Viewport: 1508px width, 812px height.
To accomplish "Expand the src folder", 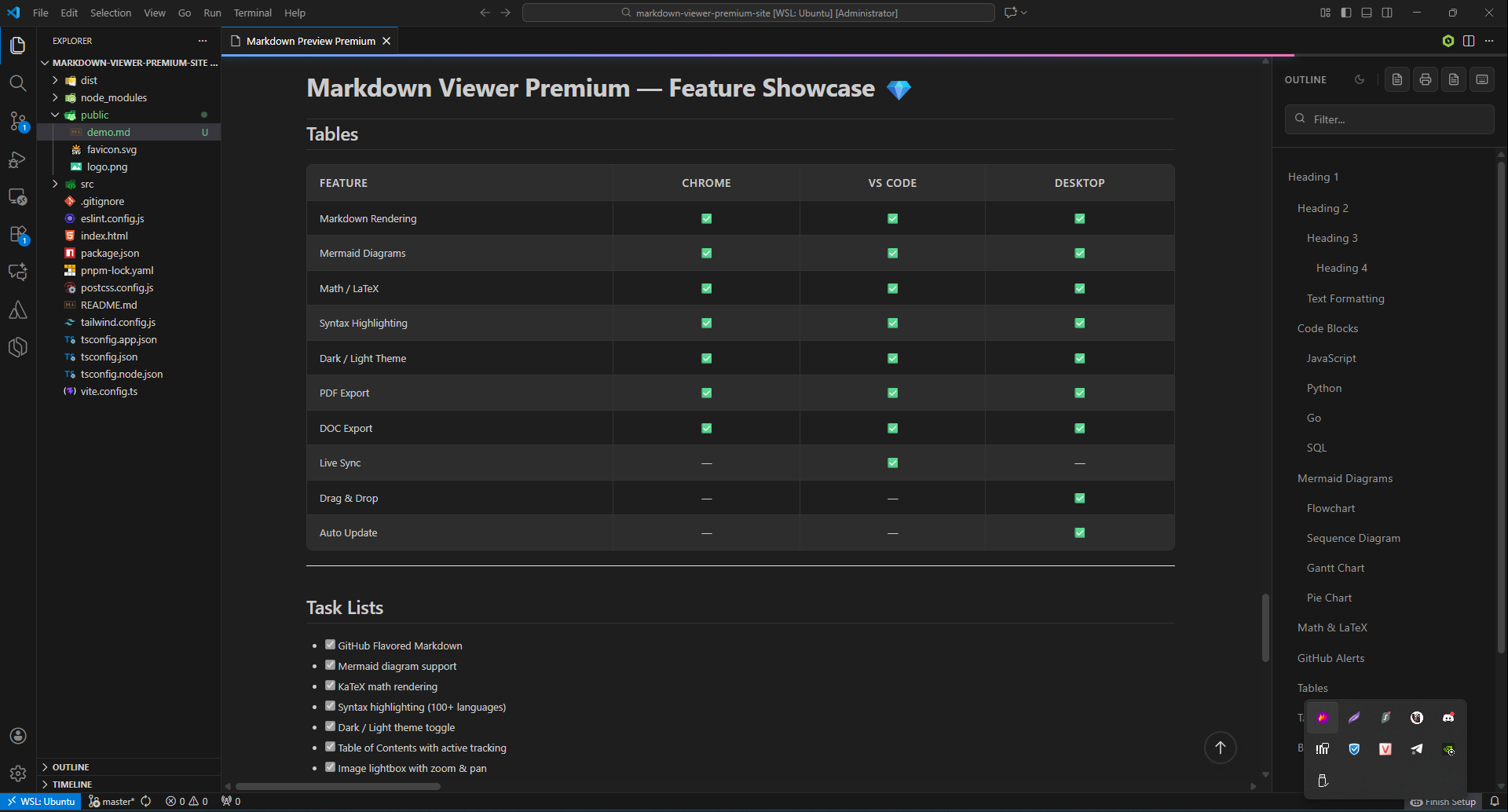I will point(55,184).
